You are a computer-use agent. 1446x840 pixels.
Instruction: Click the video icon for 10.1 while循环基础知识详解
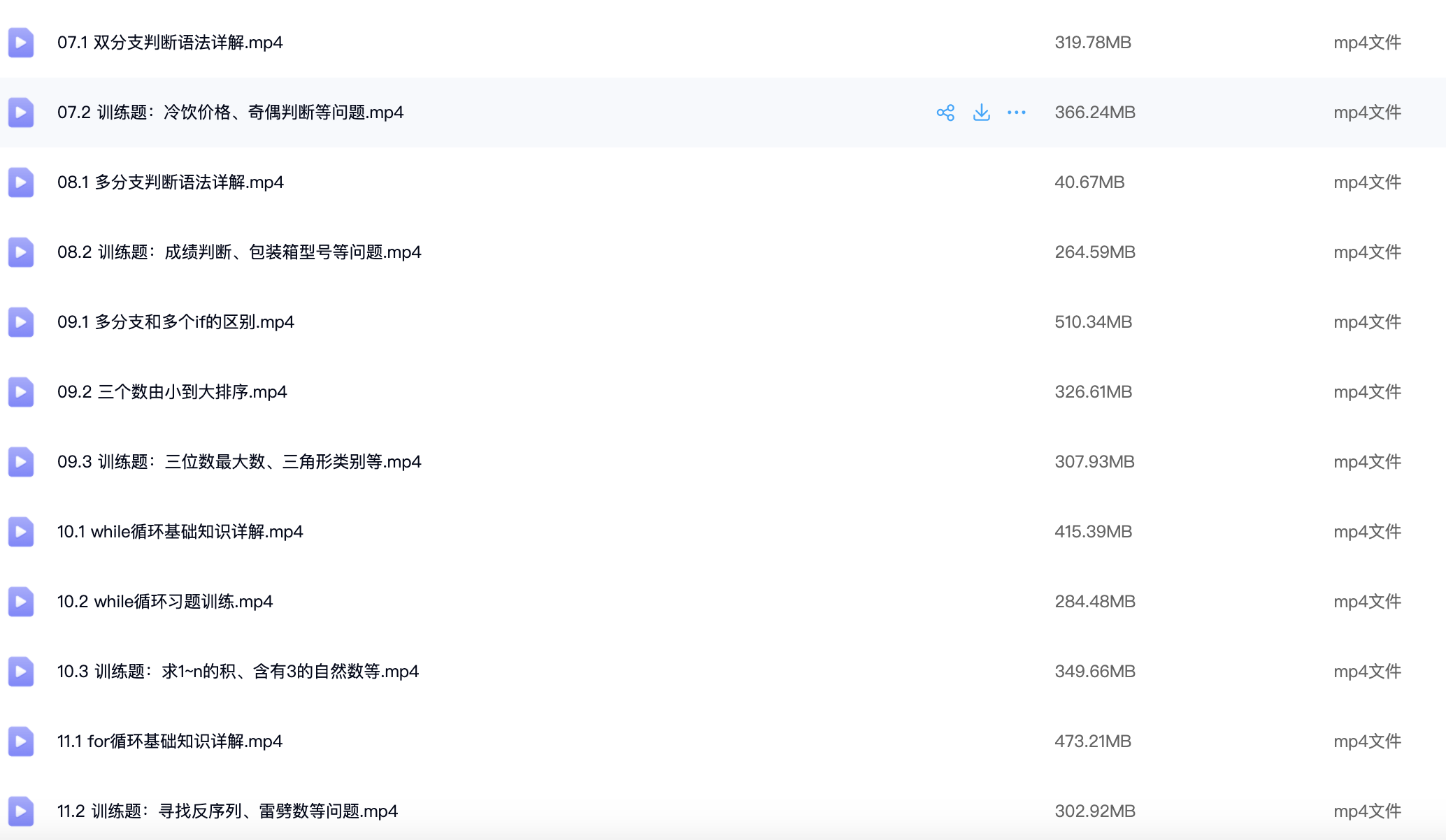click(21, 532)
